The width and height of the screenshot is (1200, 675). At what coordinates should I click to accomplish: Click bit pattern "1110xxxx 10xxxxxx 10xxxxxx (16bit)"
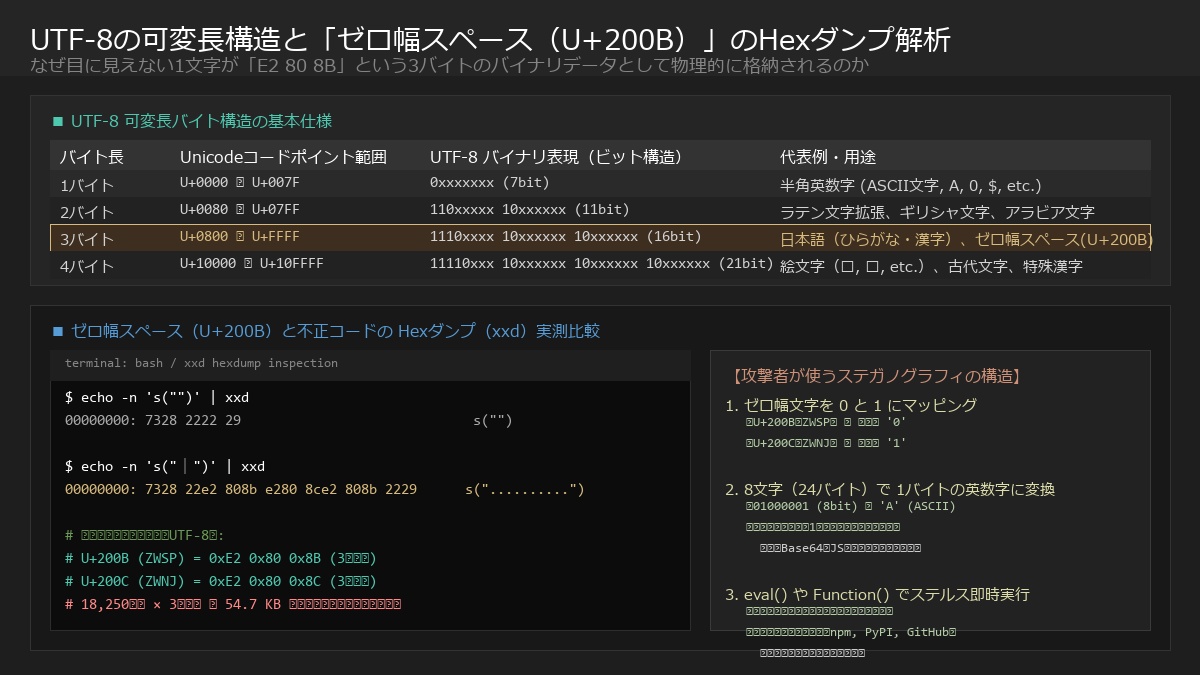click(566, 237)
